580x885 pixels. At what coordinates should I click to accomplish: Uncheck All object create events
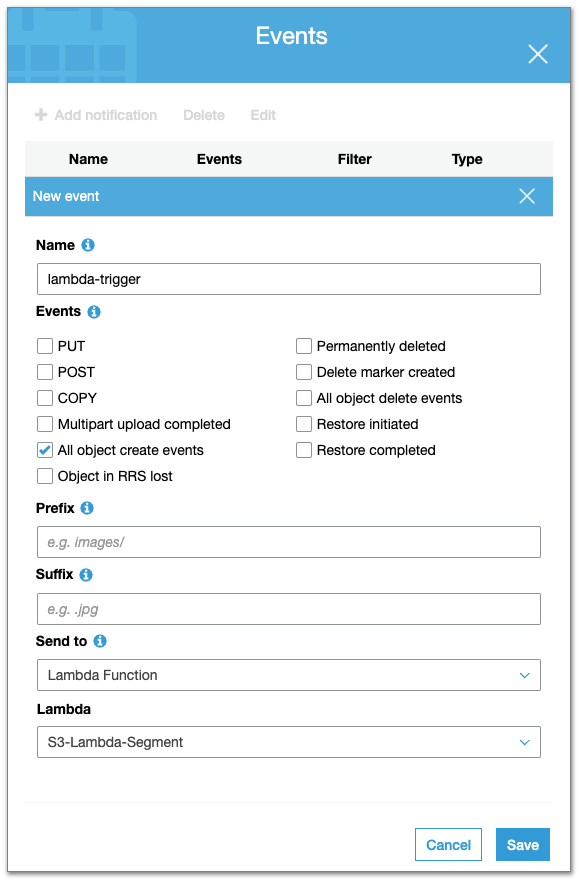[44, 450]
